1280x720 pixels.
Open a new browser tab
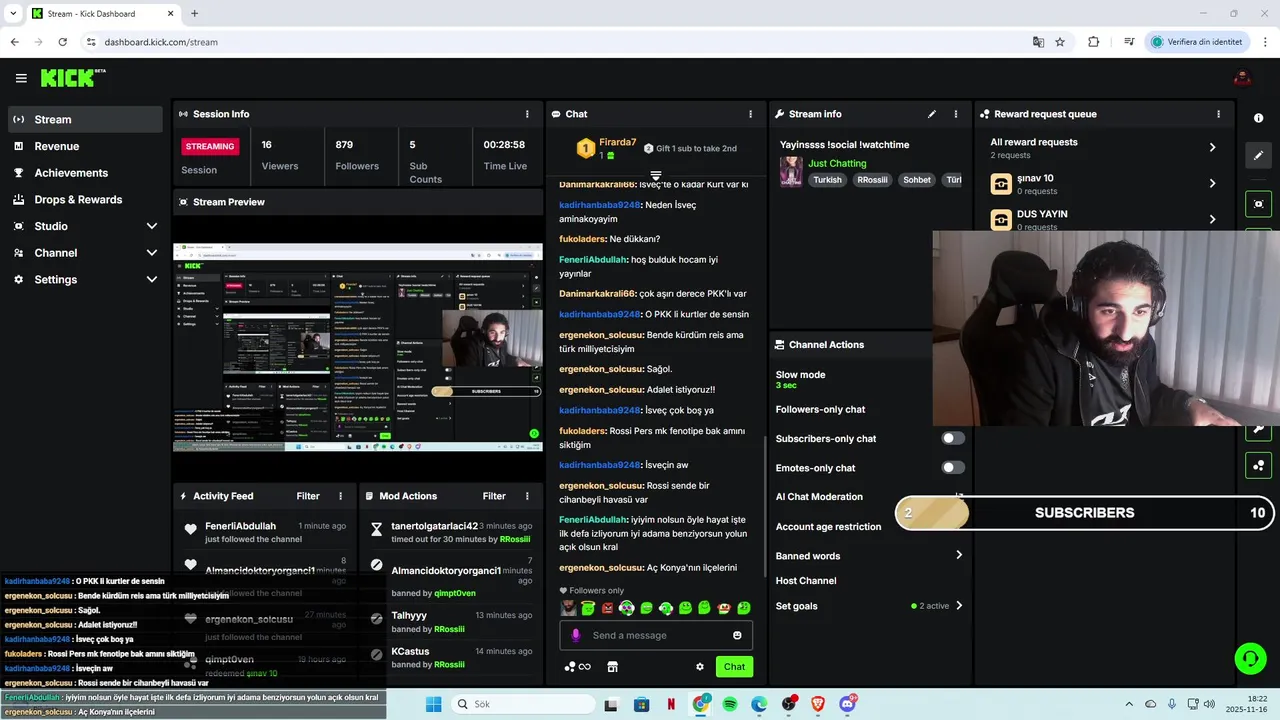194,14
